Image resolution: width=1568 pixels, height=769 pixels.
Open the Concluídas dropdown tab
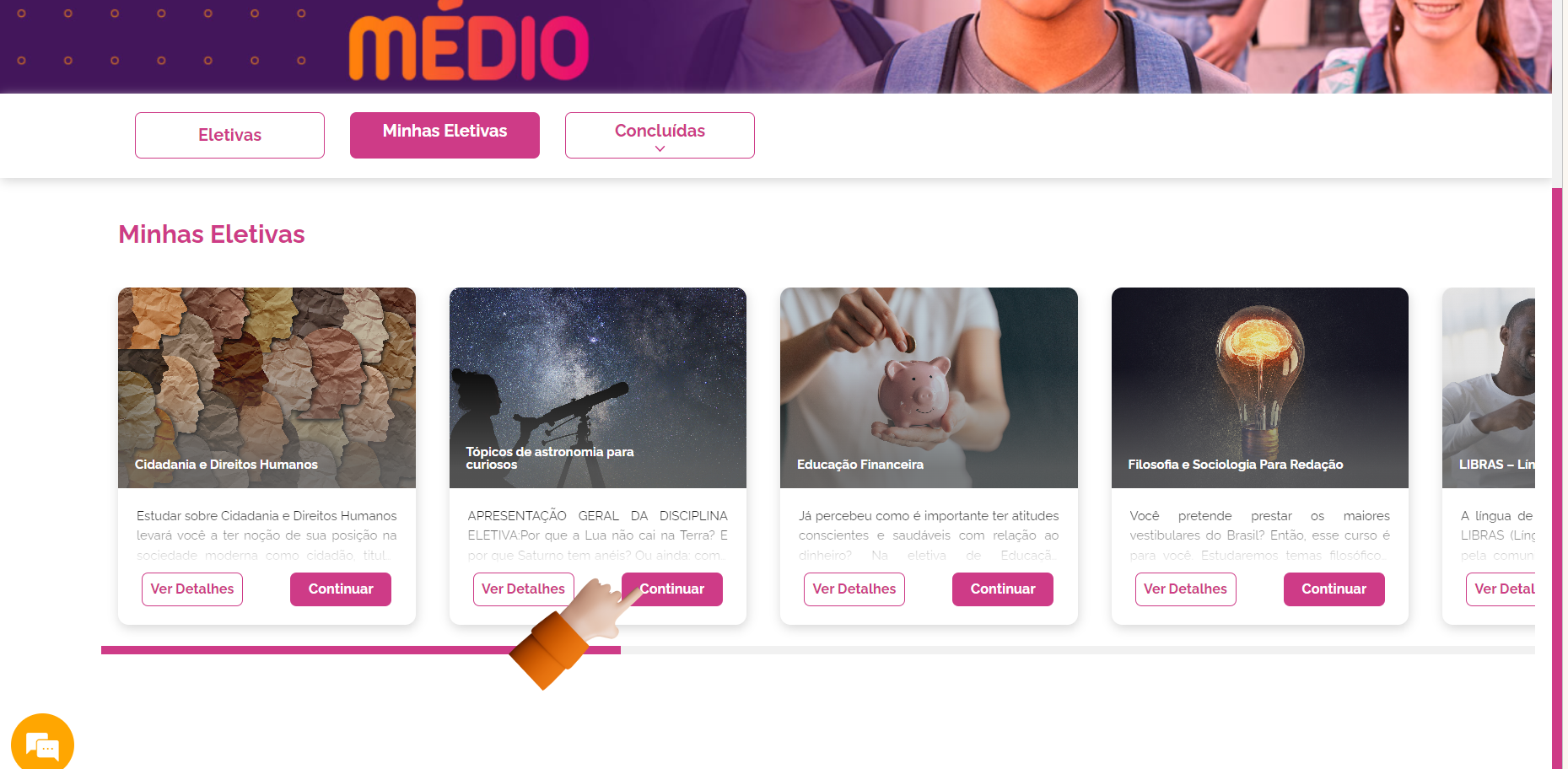(660, 135)
